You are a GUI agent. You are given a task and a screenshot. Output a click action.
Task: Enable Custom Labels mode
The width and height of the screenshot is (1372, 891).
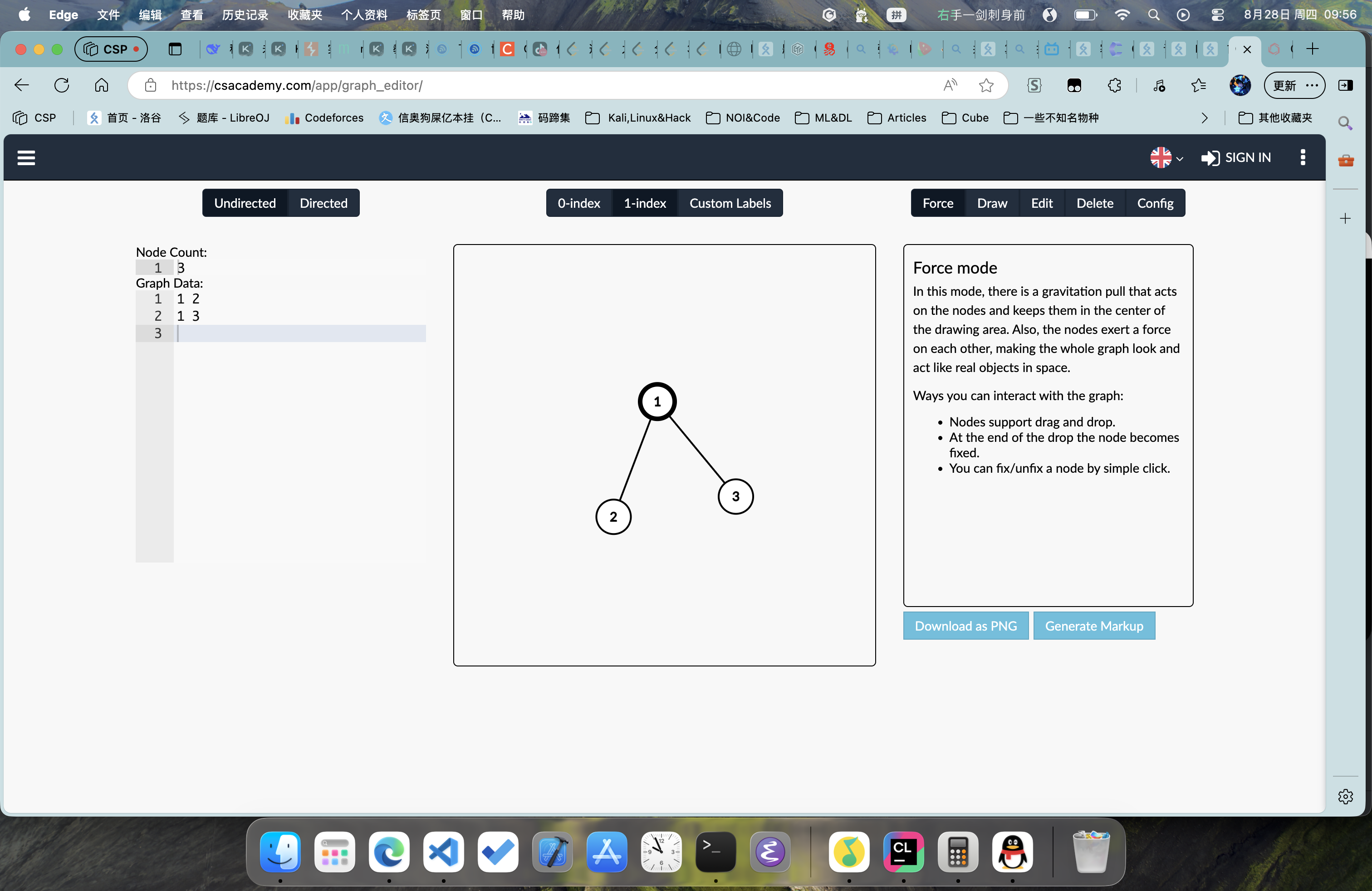[x=730, y=203]
